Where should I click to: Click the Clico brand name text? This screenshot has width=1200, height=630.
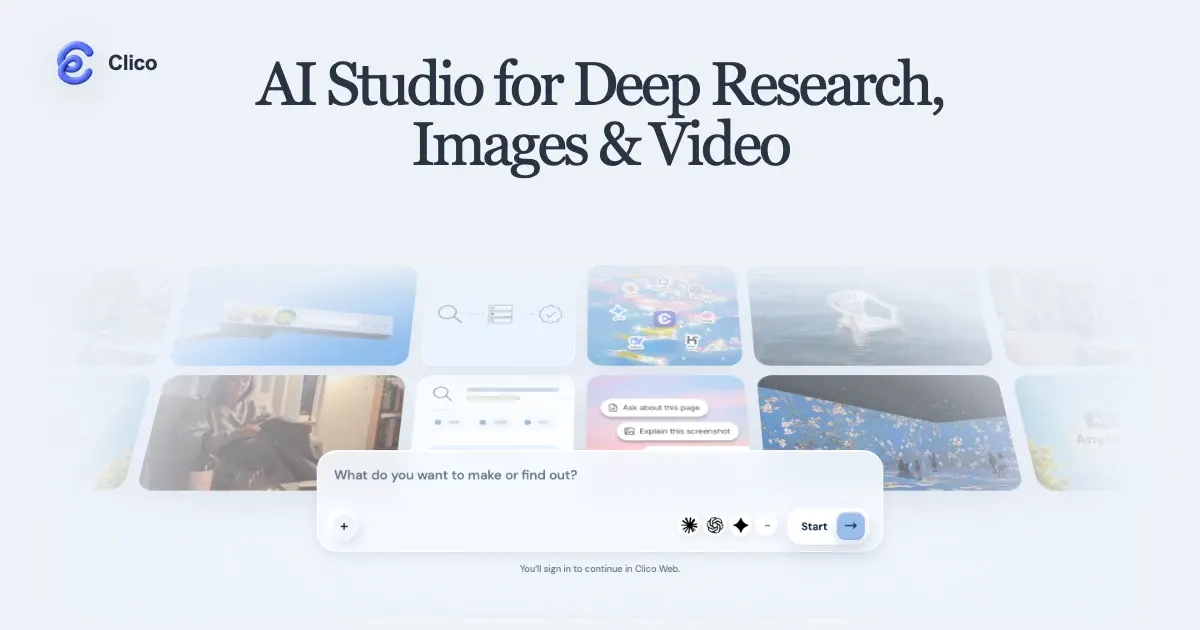tap(133, 63)
